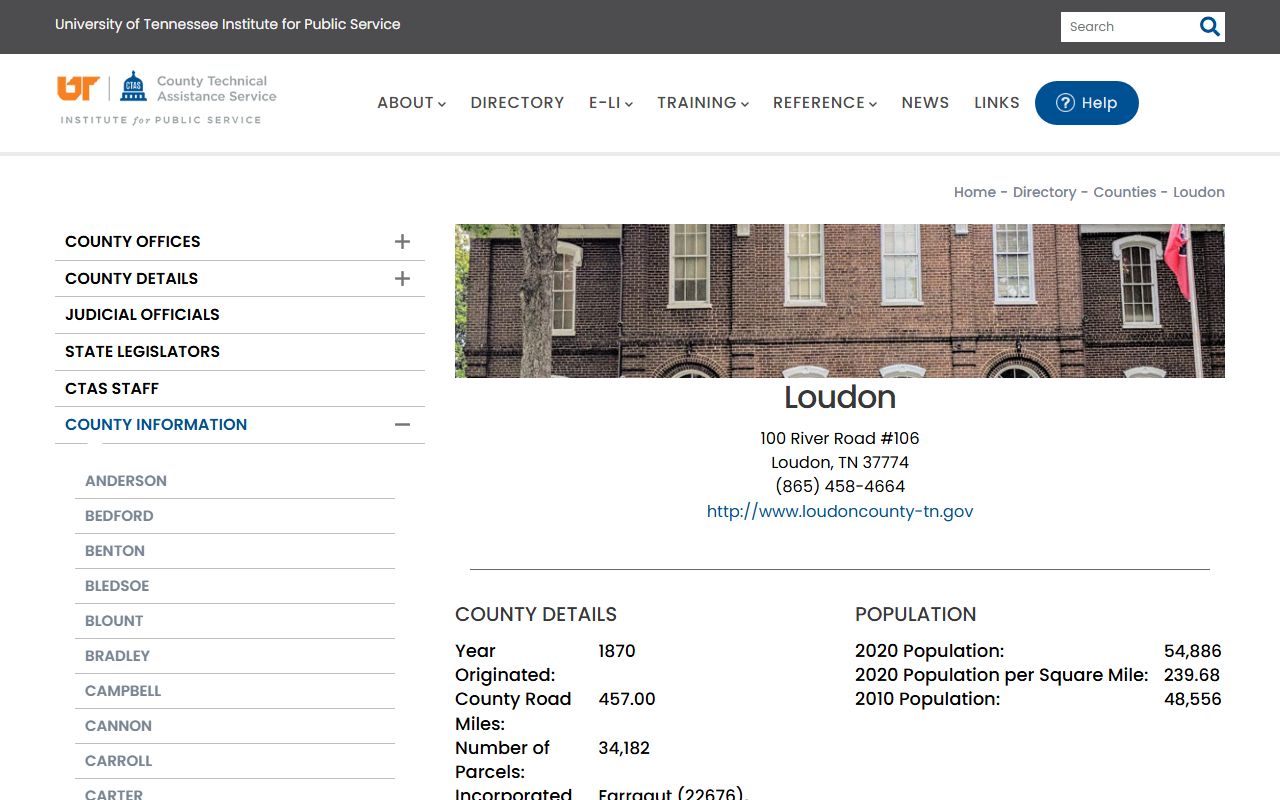
Task: Open the E-LI dropdown menu
Action: click(610, 103)
